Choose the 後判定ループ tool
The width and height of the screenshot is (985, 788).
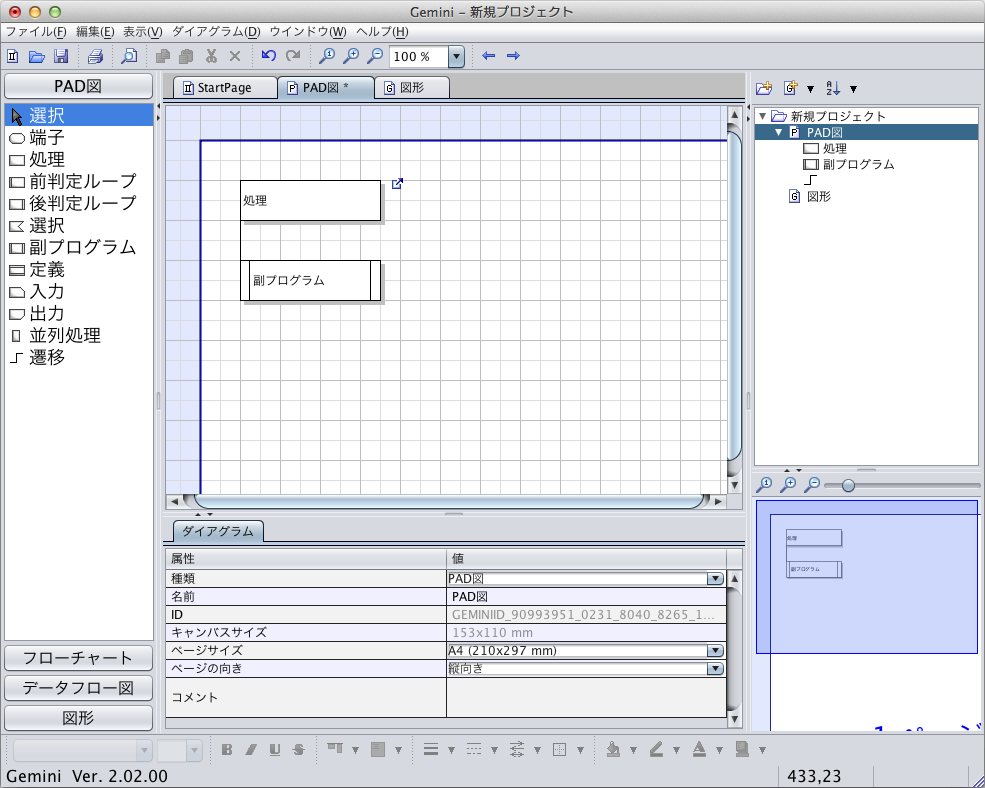pyautogui.click(x=79, y=204)
